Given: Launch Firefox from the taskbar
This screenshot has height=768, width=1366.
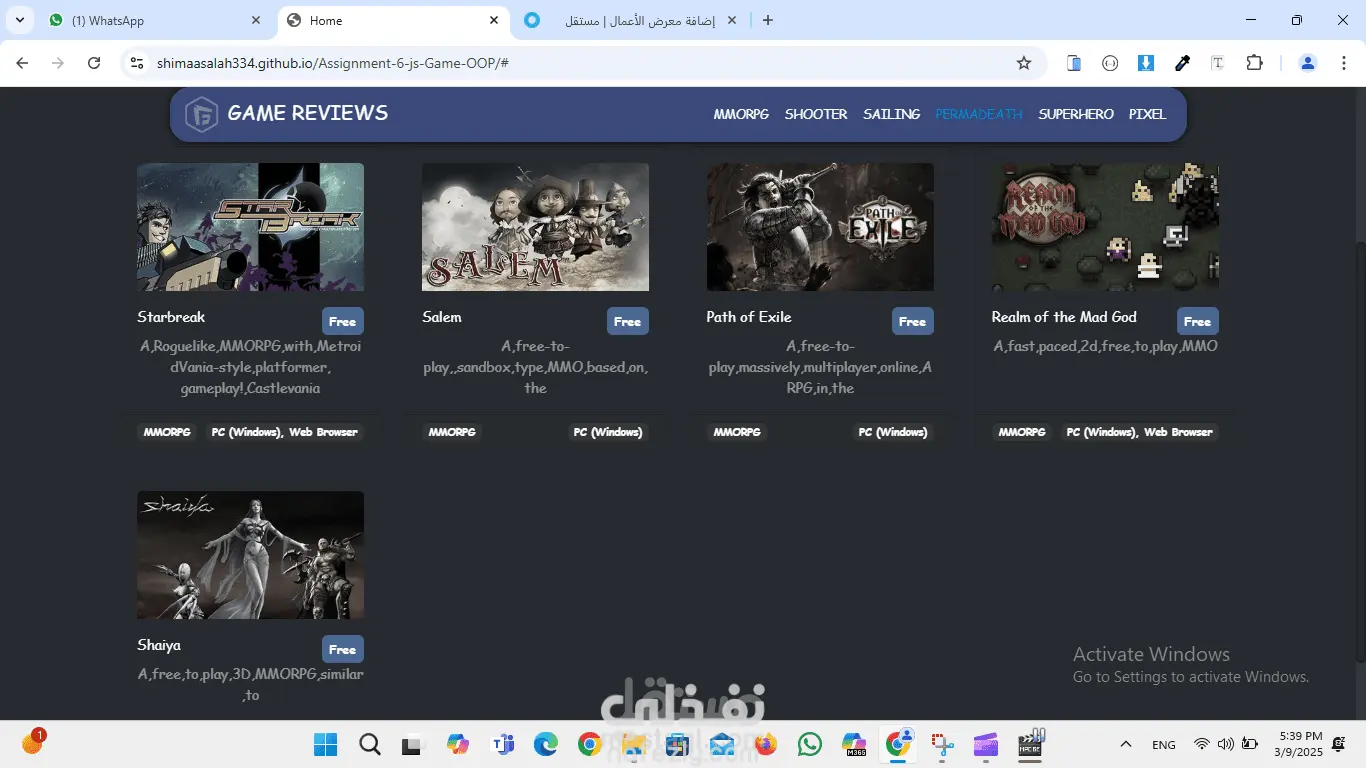Looking at the screenshot, I should click(766, 744).
